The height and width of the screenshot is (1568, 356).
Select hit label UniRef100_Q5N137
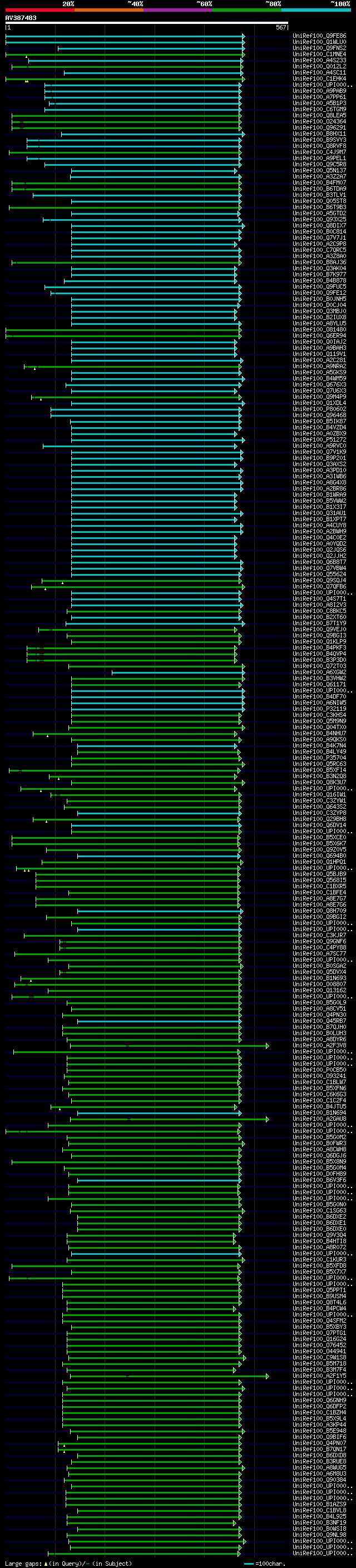[319, 170]
